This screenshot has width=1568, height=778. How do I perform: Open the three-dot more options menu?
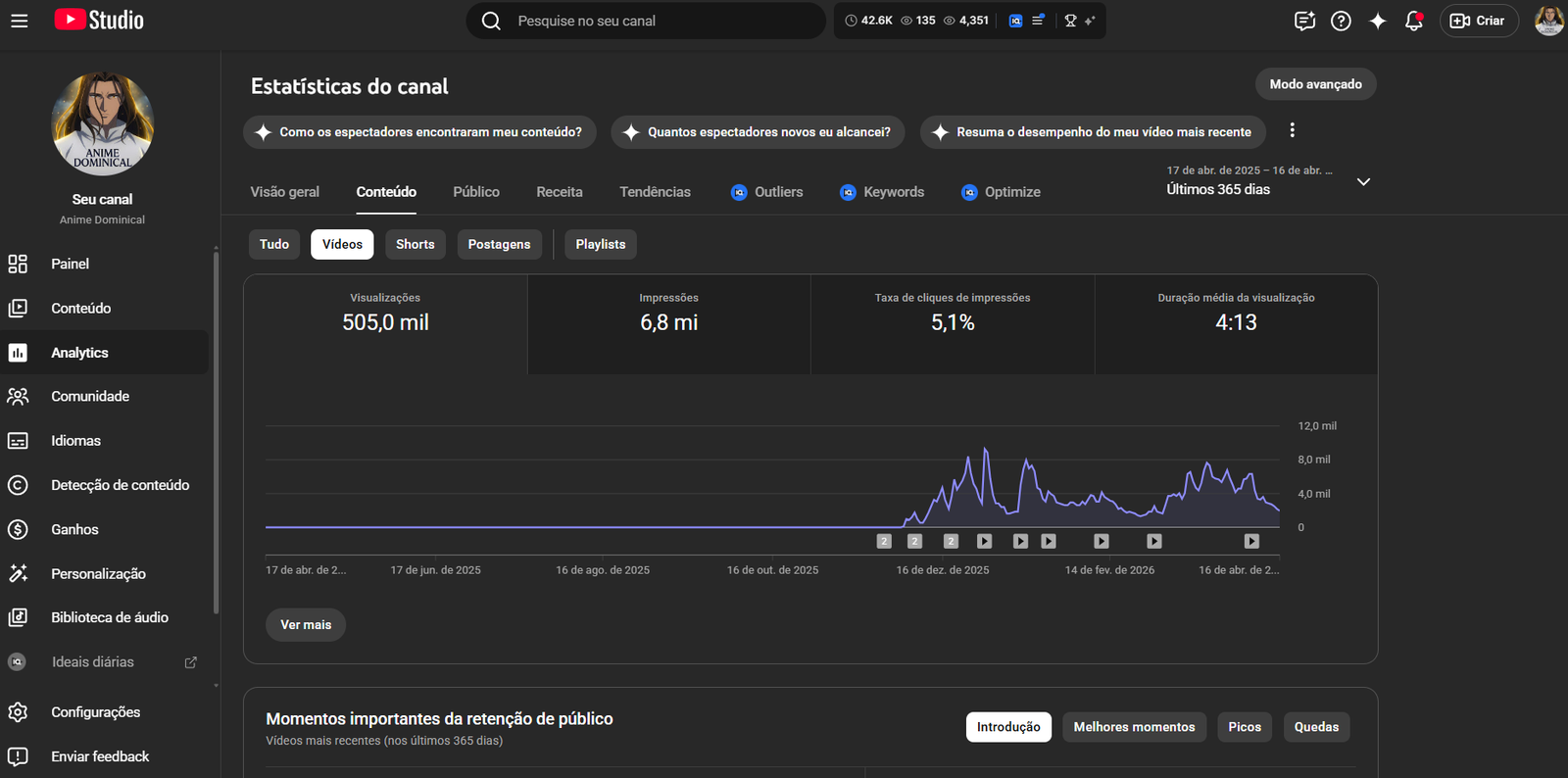point(1292,130)
